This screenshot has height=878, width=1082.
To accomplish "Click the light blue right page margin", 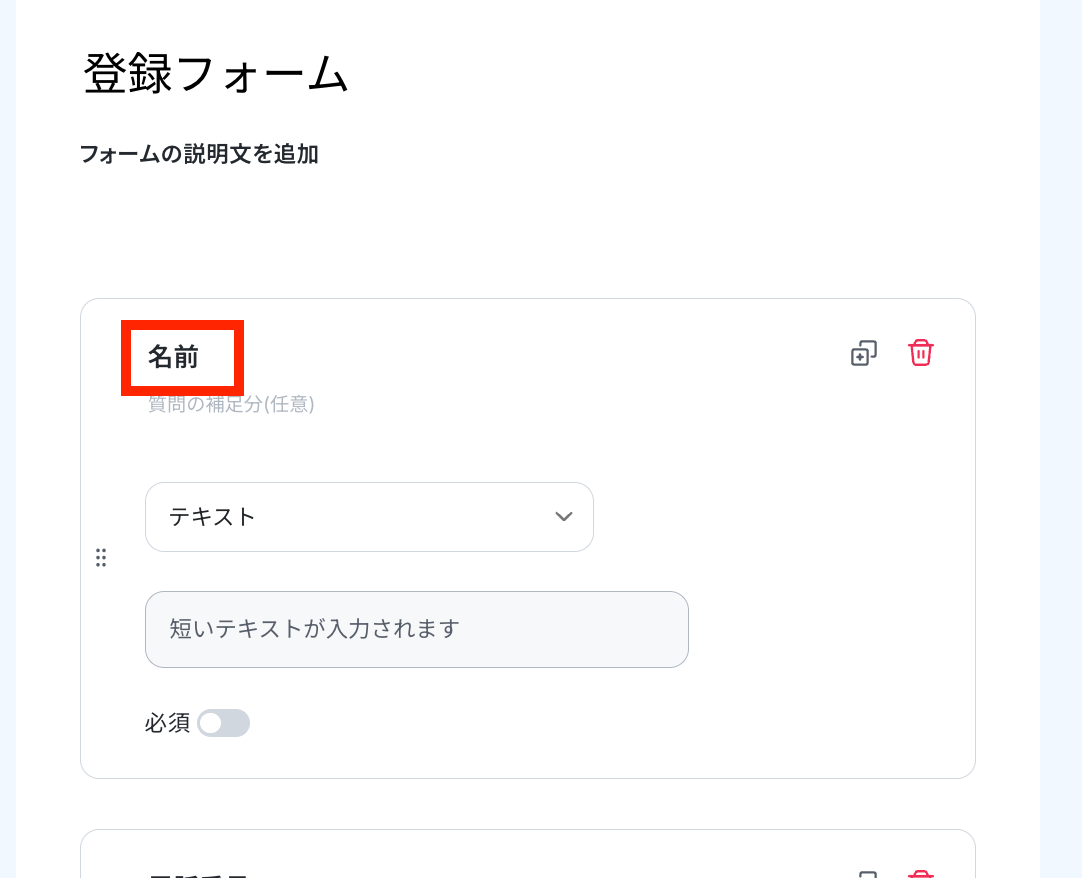I will 1061,439.
